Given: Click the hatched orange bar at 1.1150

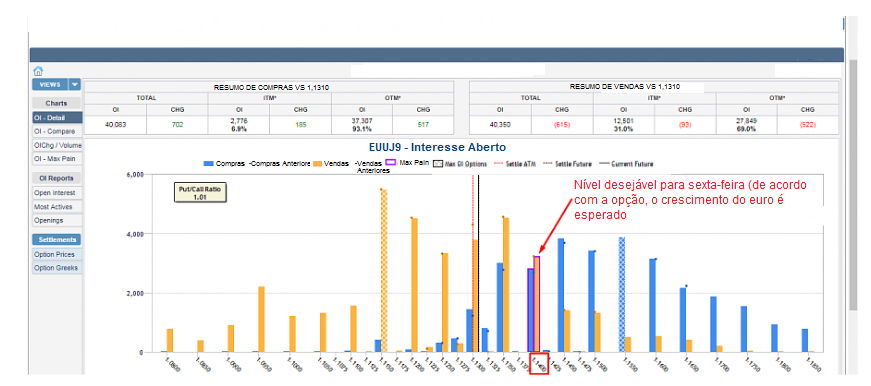Looking at the screenshot, I should coord(384,271).
